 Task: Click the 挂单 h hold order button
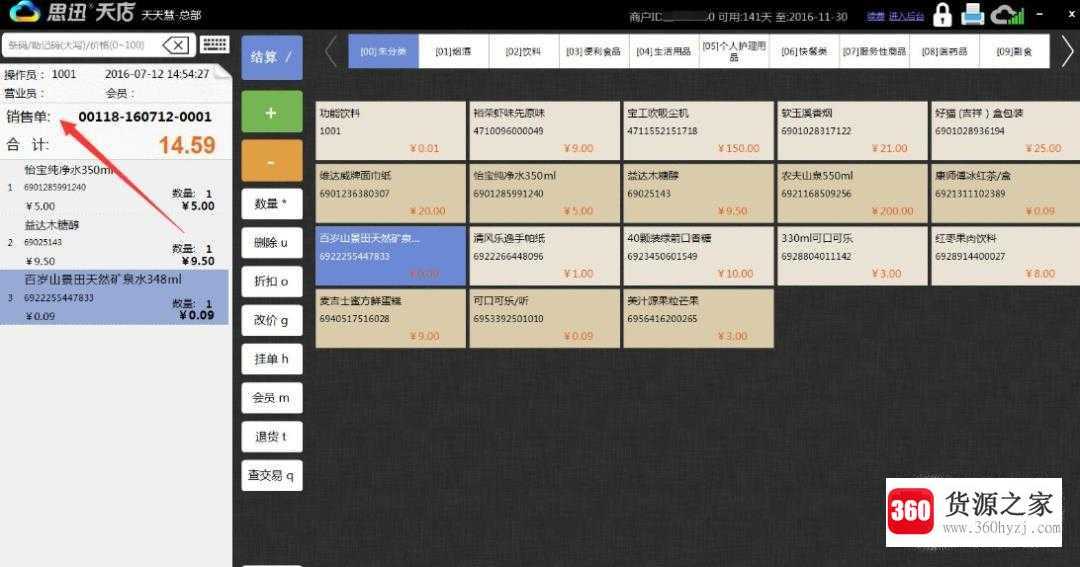coord(271,359)
